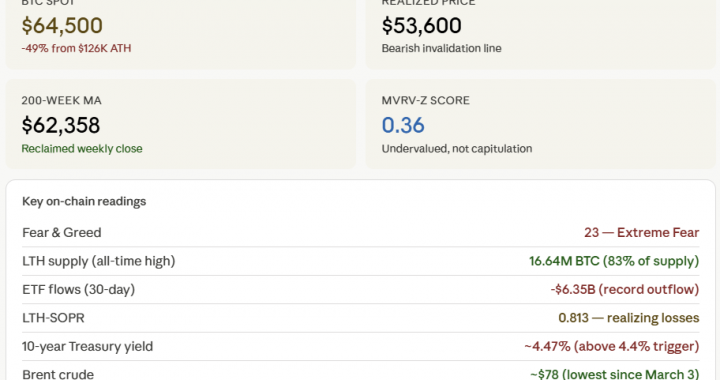Select the '-49% from $126K ATH' note

click(76, 48)
